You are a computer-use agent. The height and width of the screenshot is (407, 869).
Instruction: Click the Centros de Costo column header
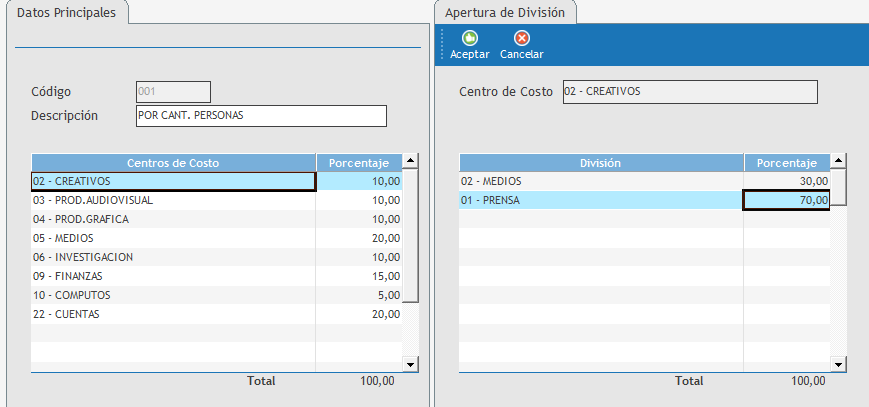click(173, 162)
